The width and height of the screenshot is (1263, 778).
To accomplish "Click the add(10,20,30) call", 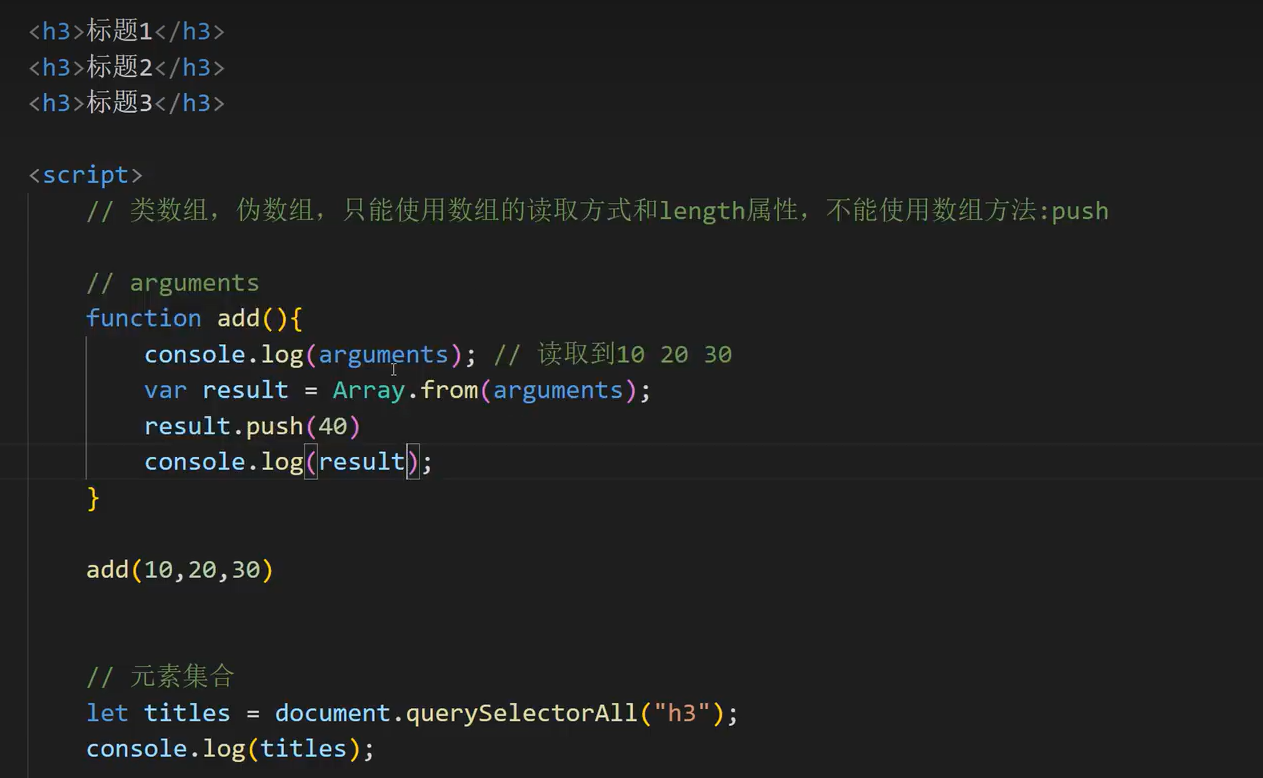I will pos(180,570).
